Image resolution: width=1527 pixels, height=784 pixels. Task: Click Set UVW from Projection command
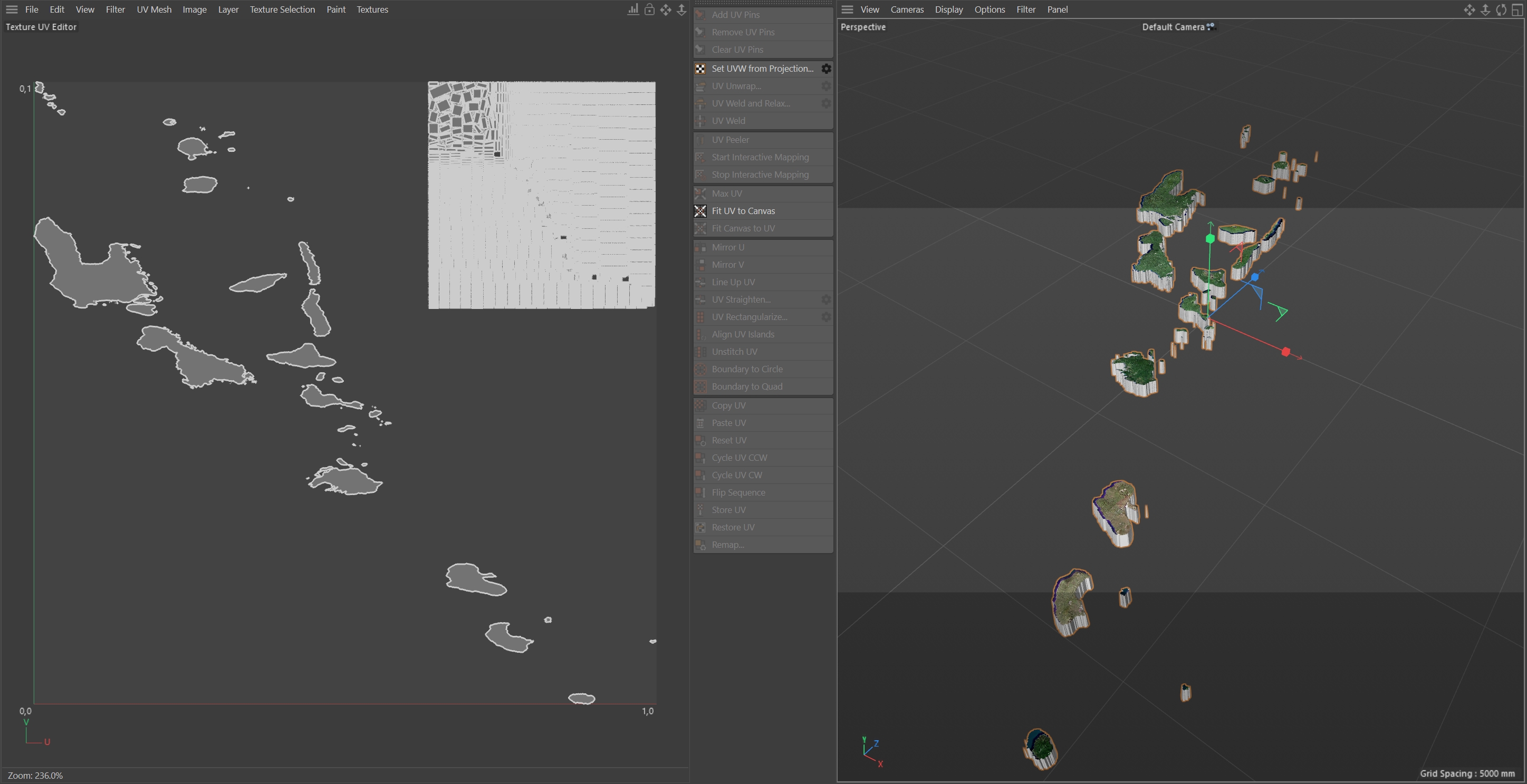click(762, 69)
